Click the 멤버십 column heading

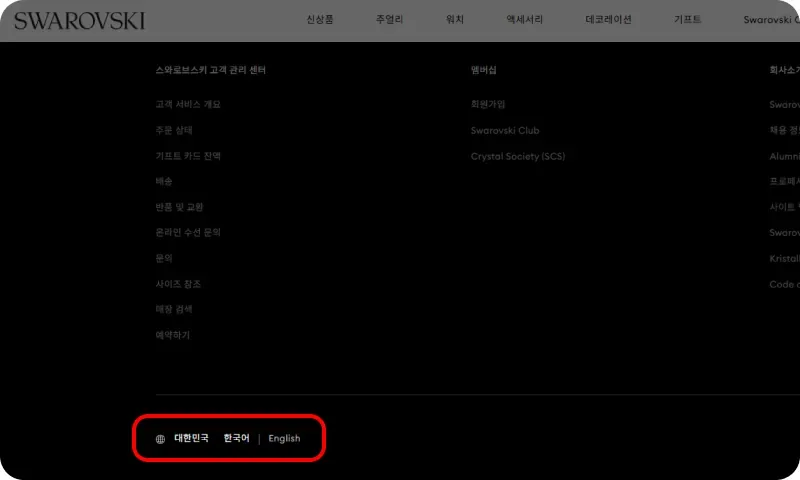[483, 70]
